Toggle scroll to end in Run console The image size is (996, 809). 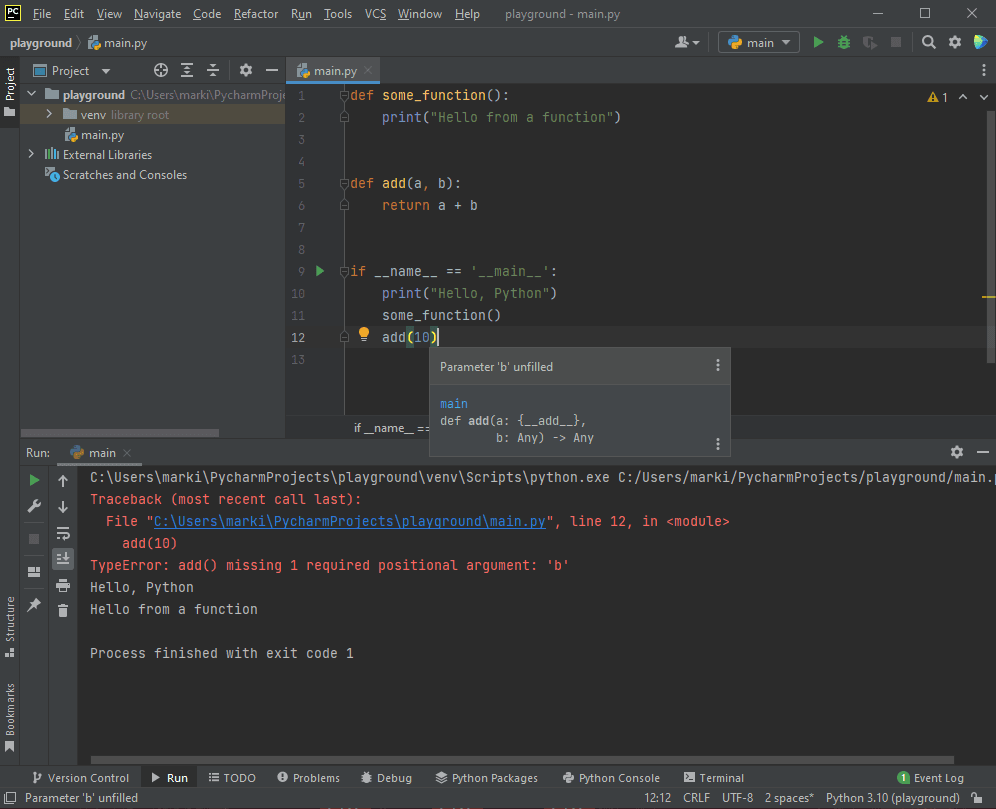tap(63, 559)
